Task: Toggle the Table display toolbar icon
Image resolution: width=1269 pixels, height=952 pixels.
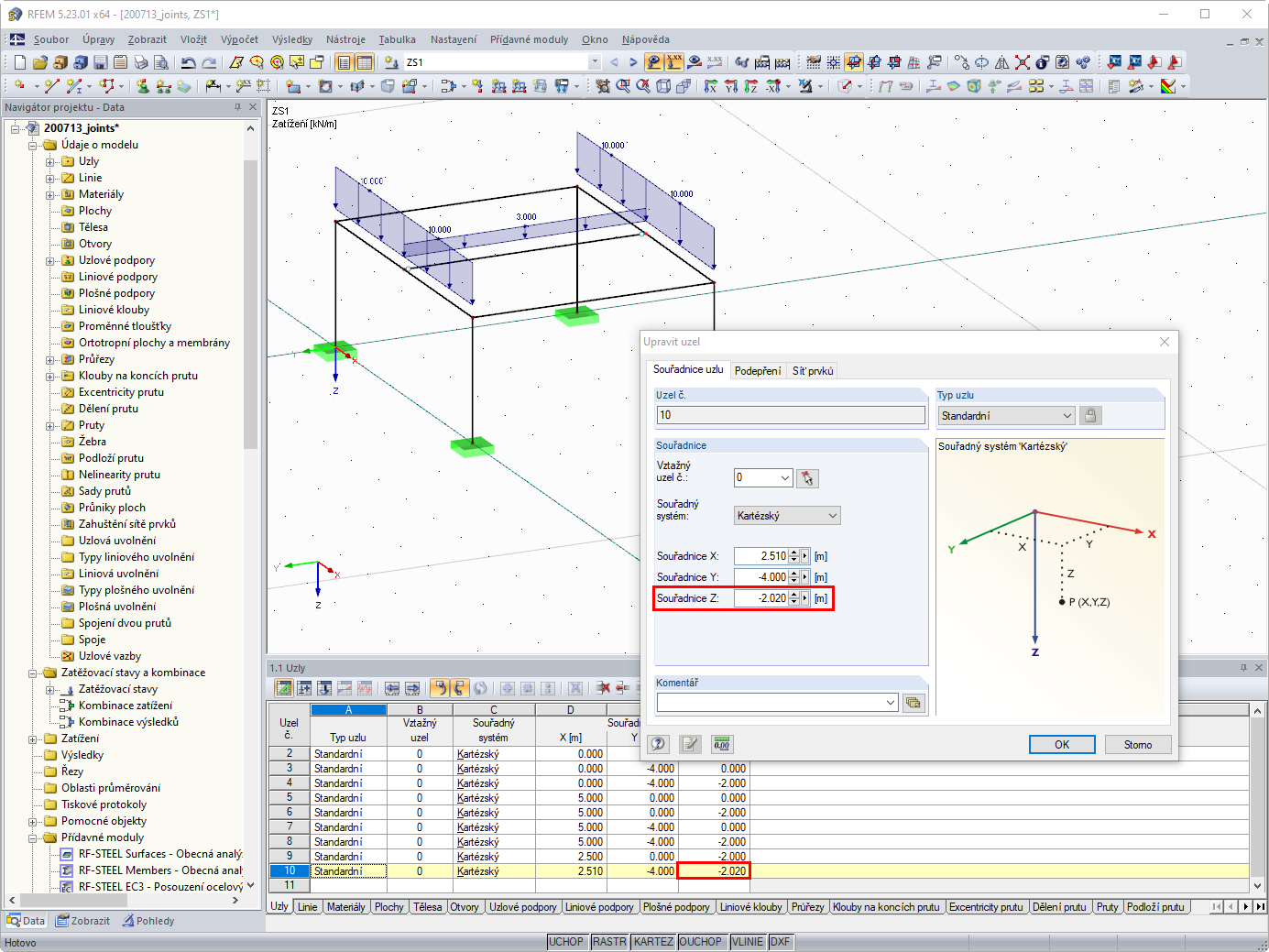Action: pyautogui.click(x=365, y=62)
